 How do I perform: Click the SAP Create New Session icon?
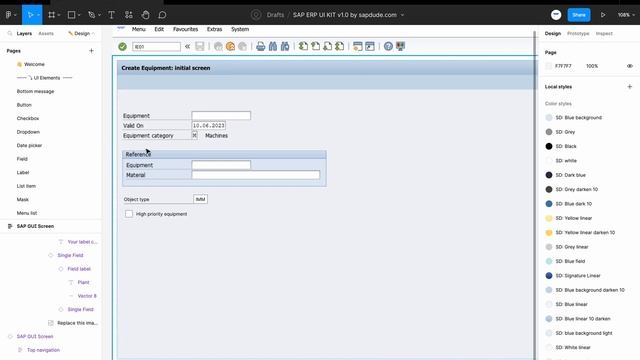tap(358, 47)
